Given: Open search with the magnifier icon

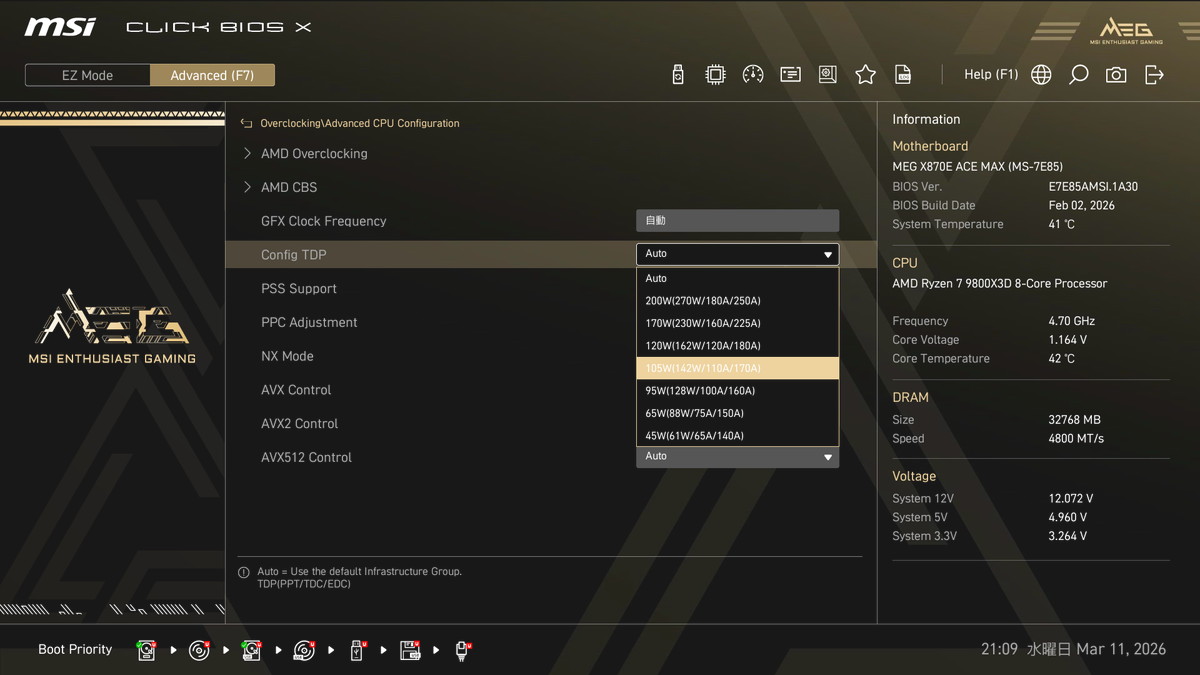Looking at the screenshot, I should pyautogui.click(x=1078, y=75).
